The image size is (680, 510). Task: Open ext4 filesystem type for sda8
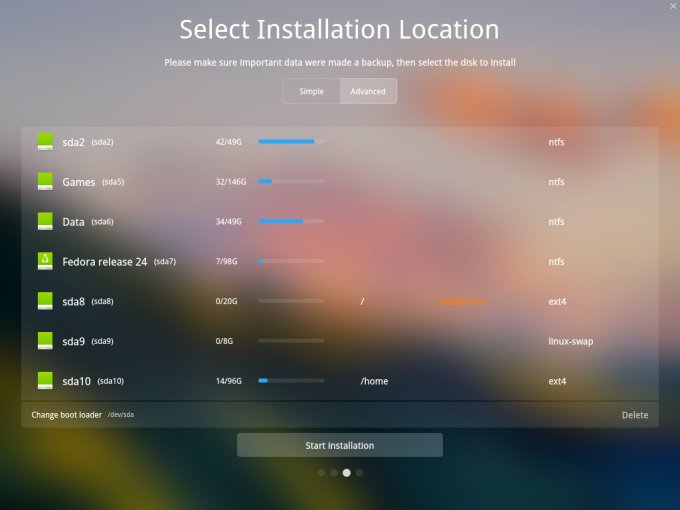point(557,301)
